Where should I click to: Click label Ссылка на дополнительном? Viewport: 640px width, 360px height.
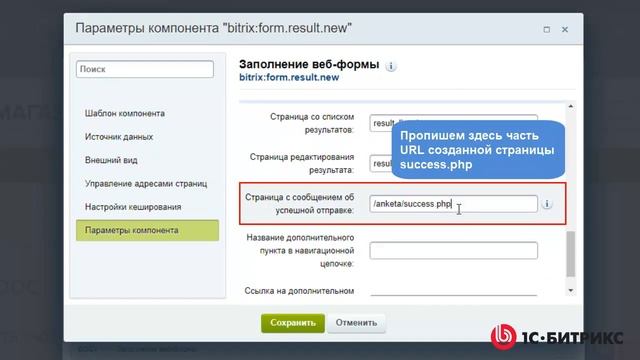pyautogui.click(x=299, y=291)
